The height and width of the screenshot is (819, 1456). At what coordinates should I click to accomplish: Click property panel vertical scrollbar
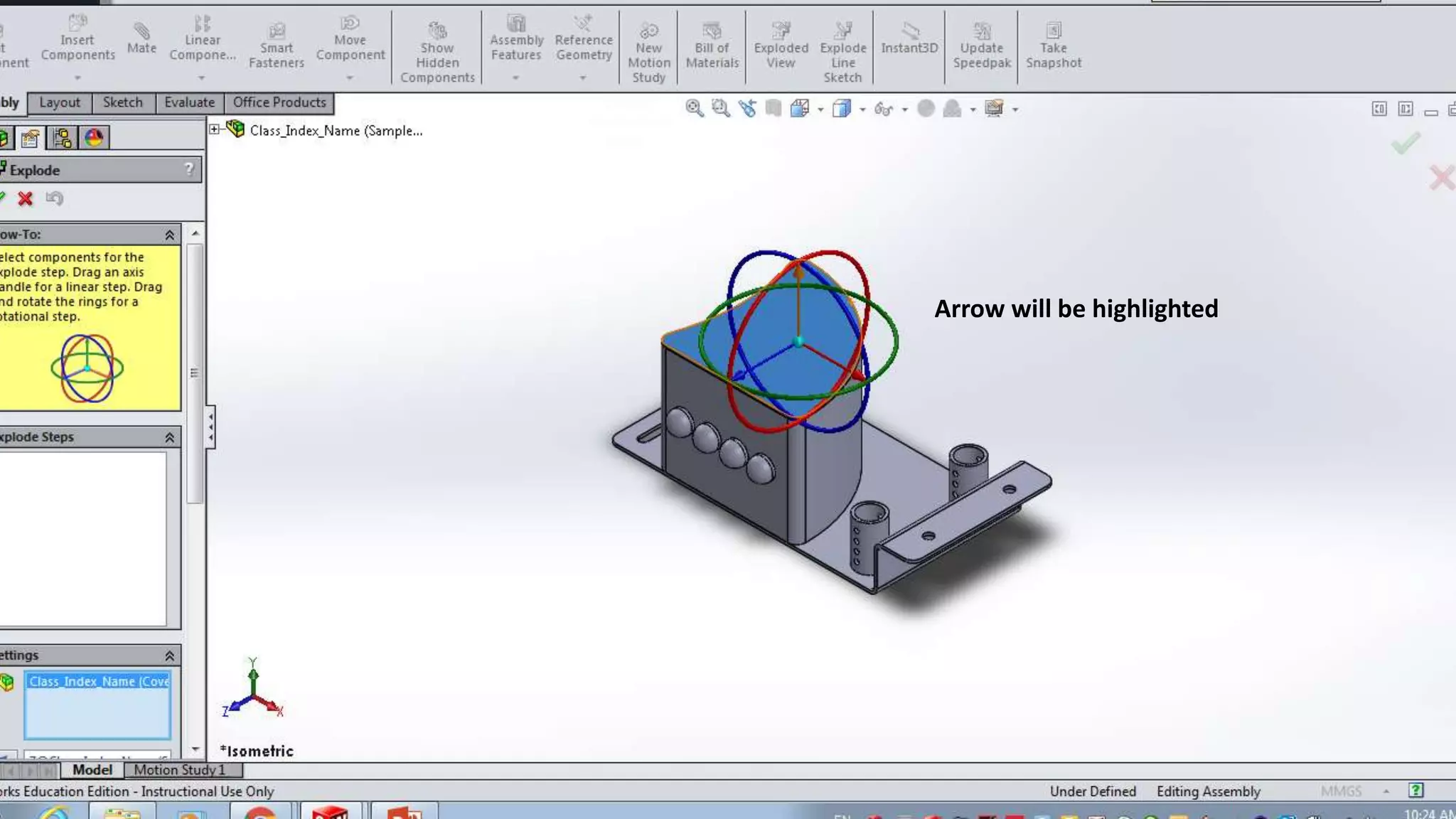coord(195,373)
